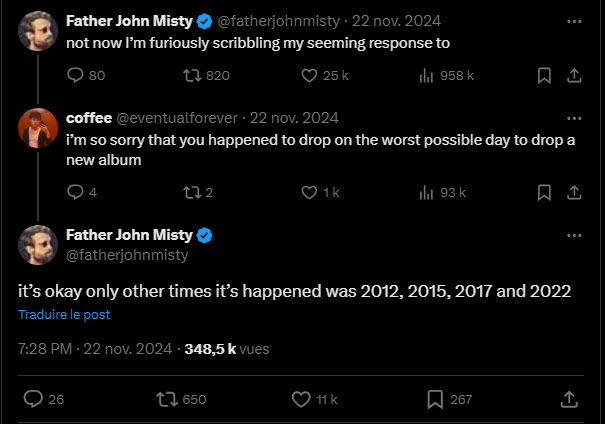
Task: Like the first tweet with 25k likes
Action: tap(309, 75)
